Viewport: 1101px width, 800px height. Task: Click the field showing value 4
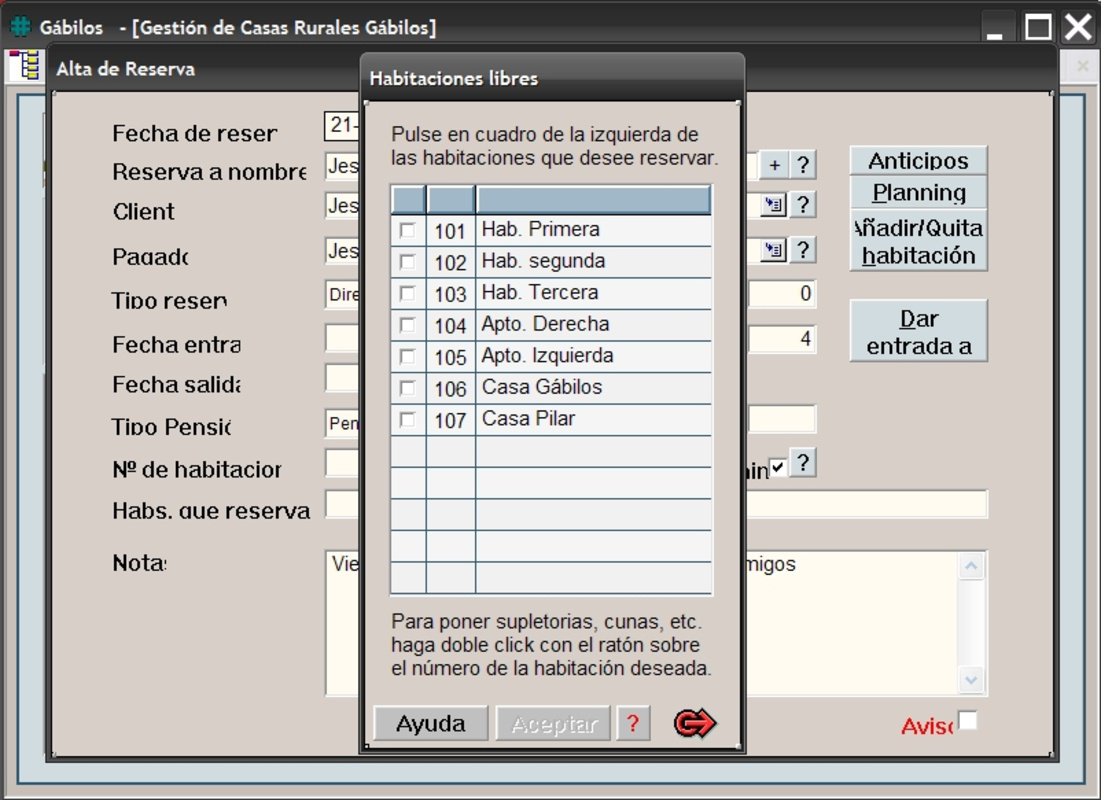click(x=781, y=339)
